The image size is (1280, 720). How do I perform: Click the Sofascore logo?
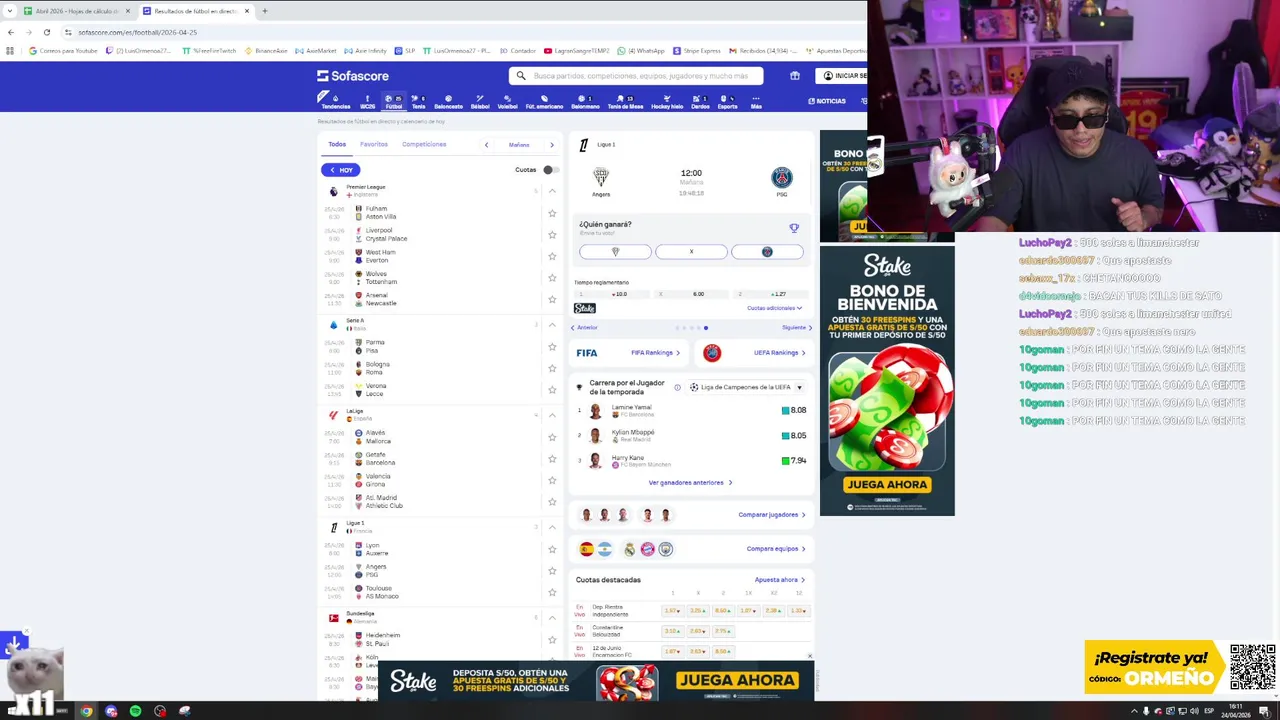click(x=353, y=76)
